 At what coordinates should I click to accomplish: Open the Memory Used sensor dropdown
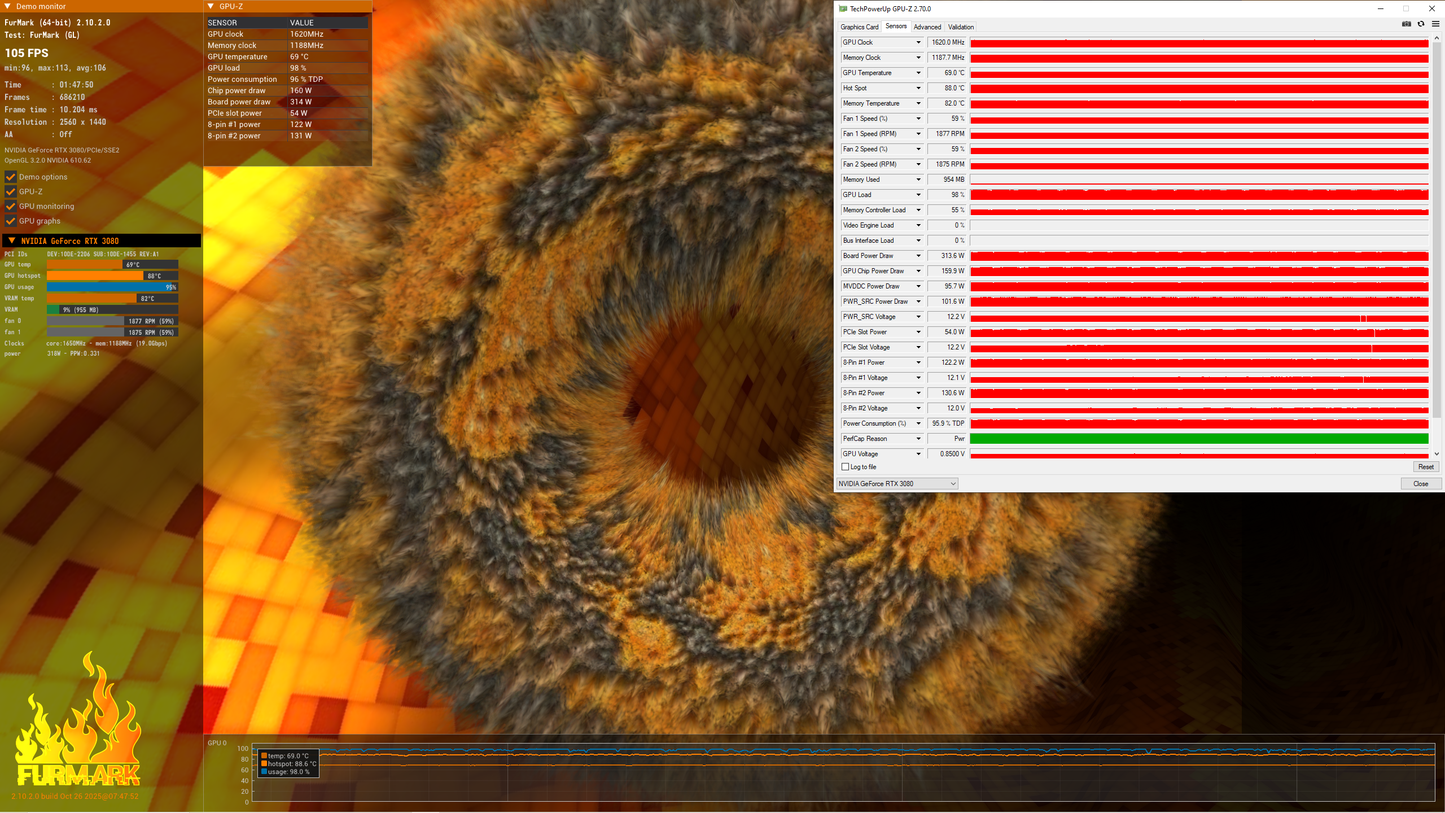coord(918,180)
